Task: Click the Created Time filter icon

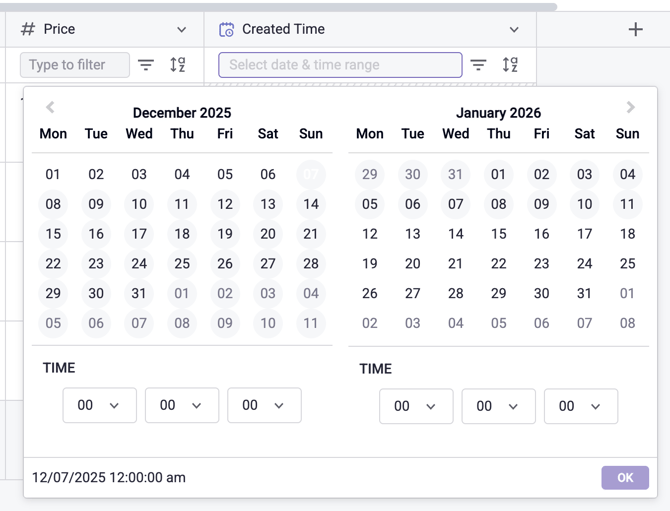Action: [x=479, y=65]
